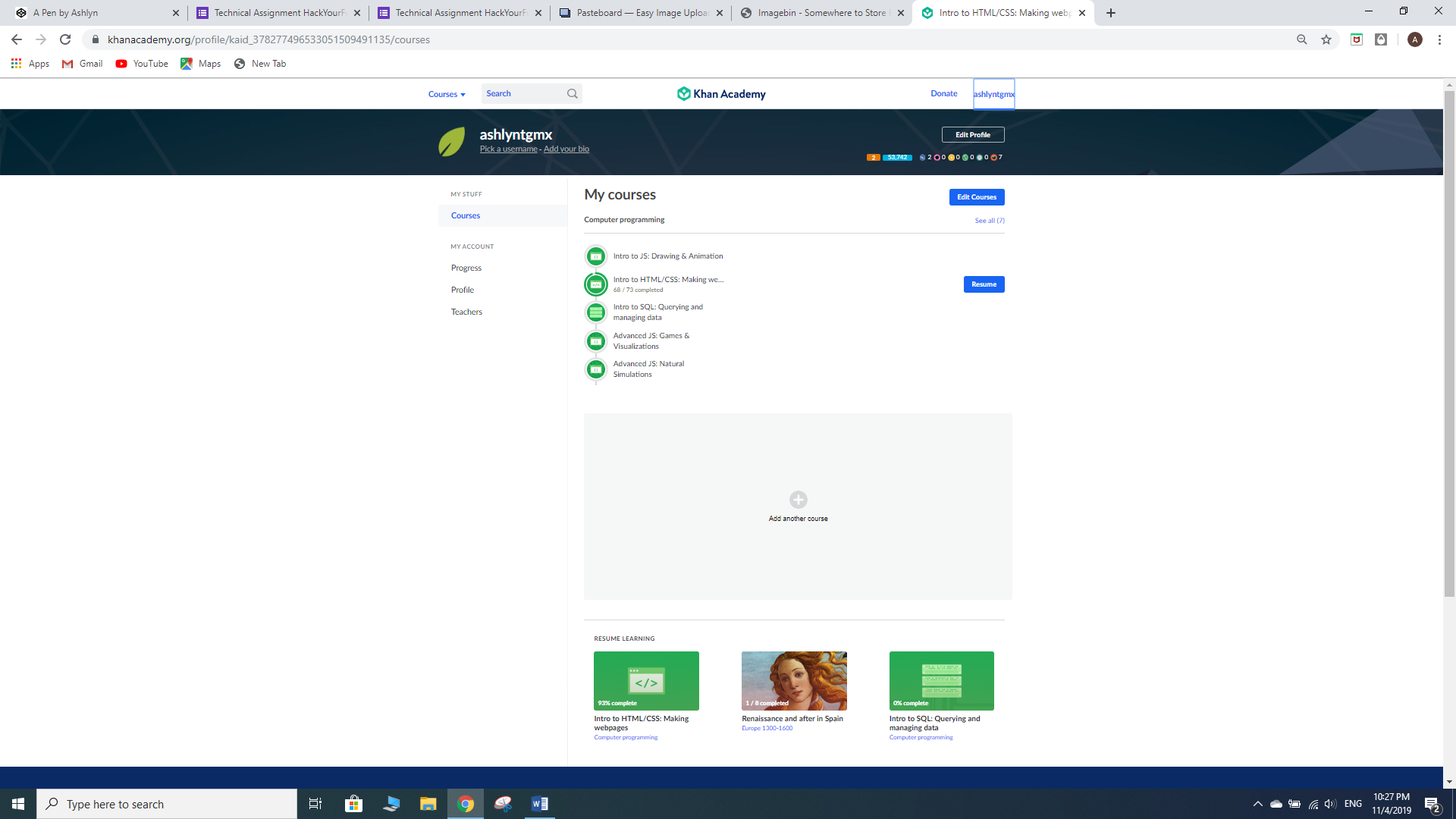Click the Resume button

[984, 284]
